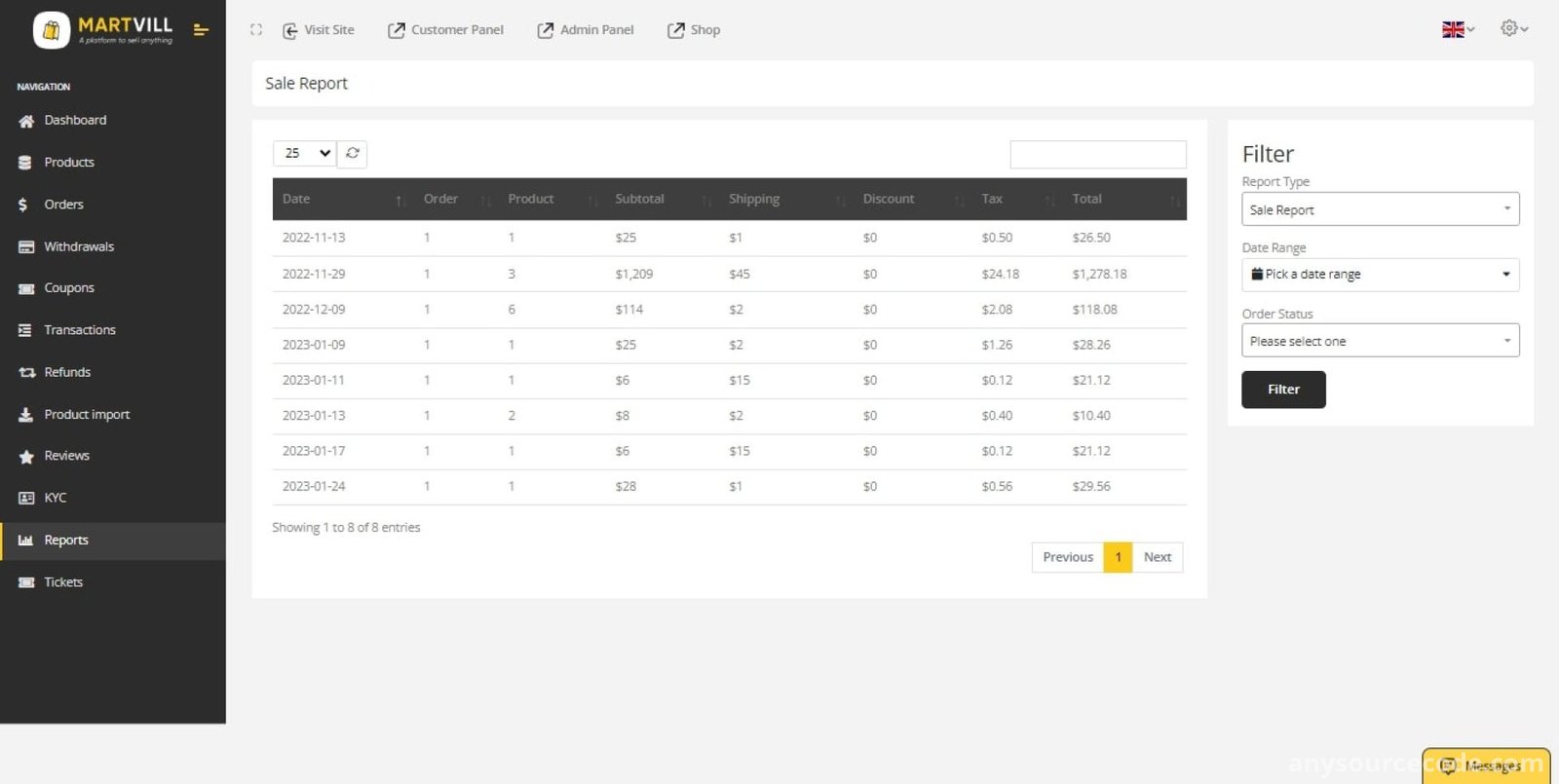Viewport: 1559px width, 784px height.
Task: Click the Orders dollar icon
Action: click(23, 205)
